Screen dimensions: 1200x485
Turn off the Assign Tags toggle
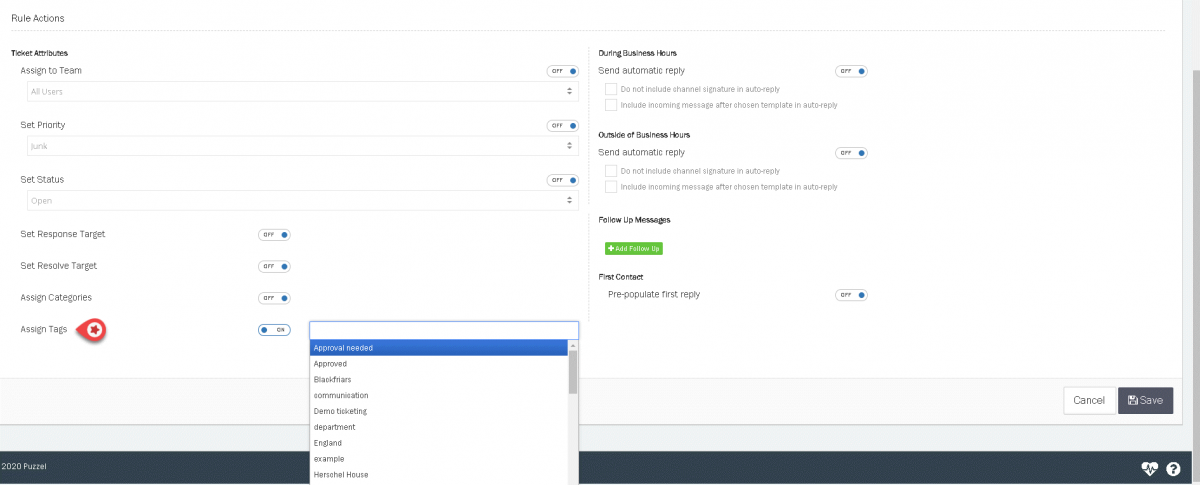274,329
